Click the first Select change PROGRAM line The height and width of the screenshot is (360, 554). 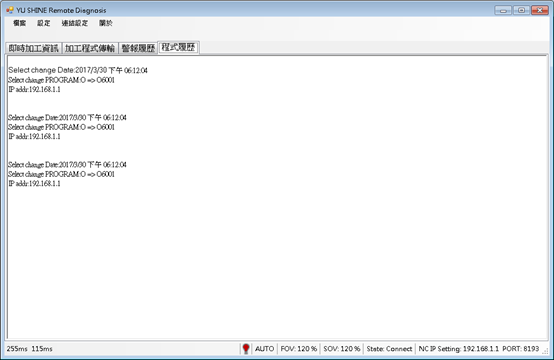(61, 80)
